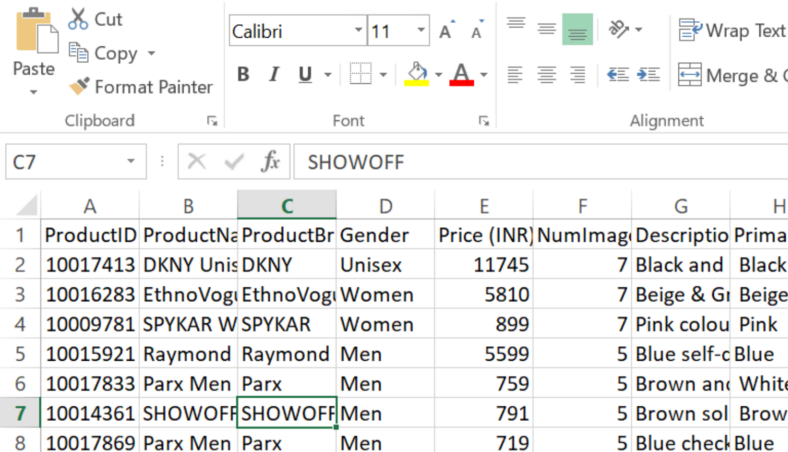Image resolution: width=788 pixels, height=452 pixels.
Task: Click the selected SHOWOFF cell C7
Action: tap(287, 413)
